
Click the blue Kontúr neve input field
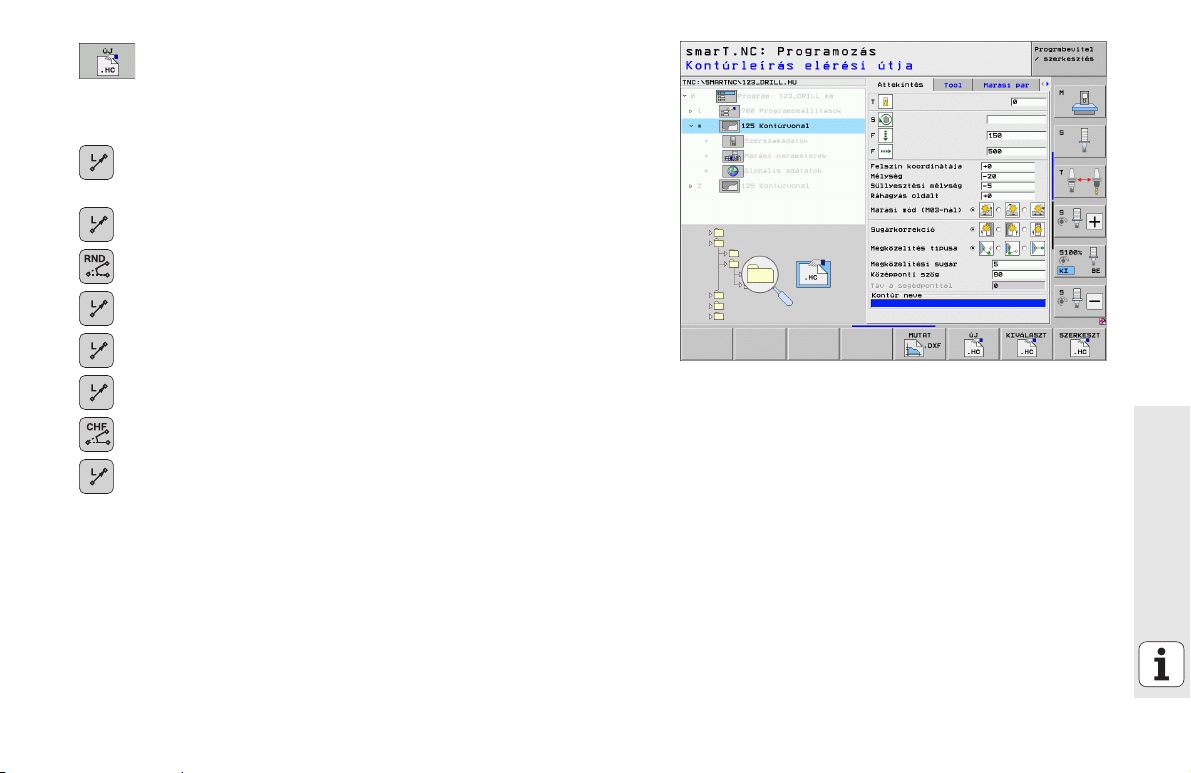(957, 303)
